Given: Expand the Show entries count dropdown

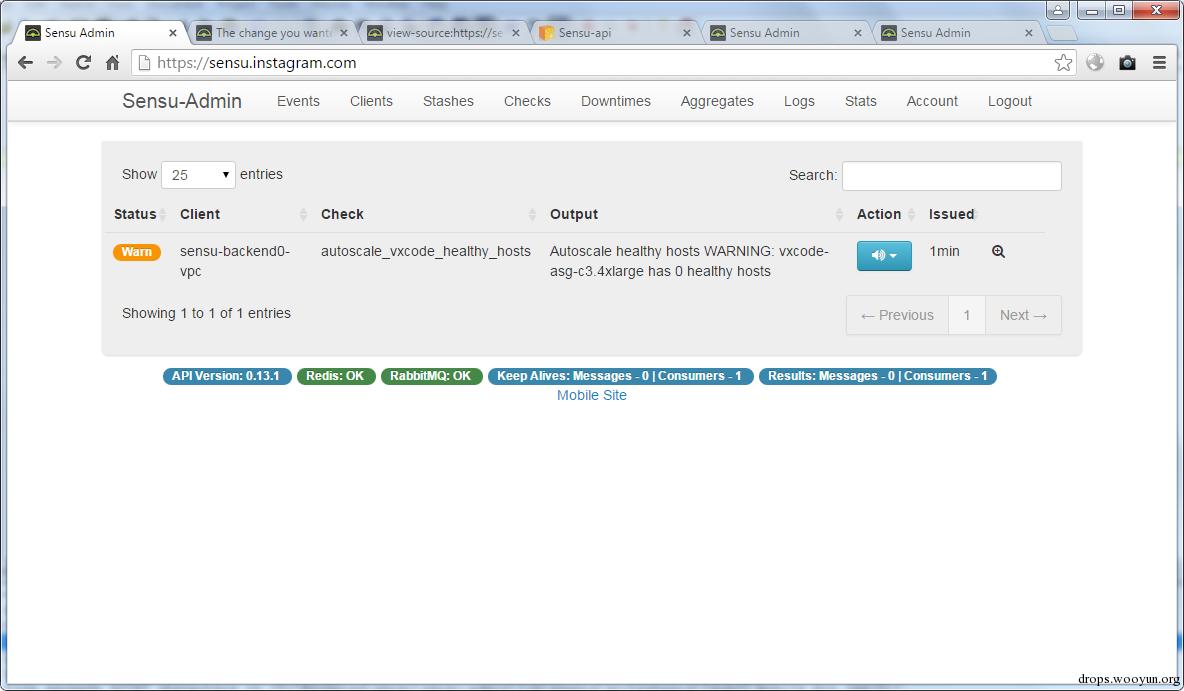Looking at the screenshot, I should [x=198, y=174].
